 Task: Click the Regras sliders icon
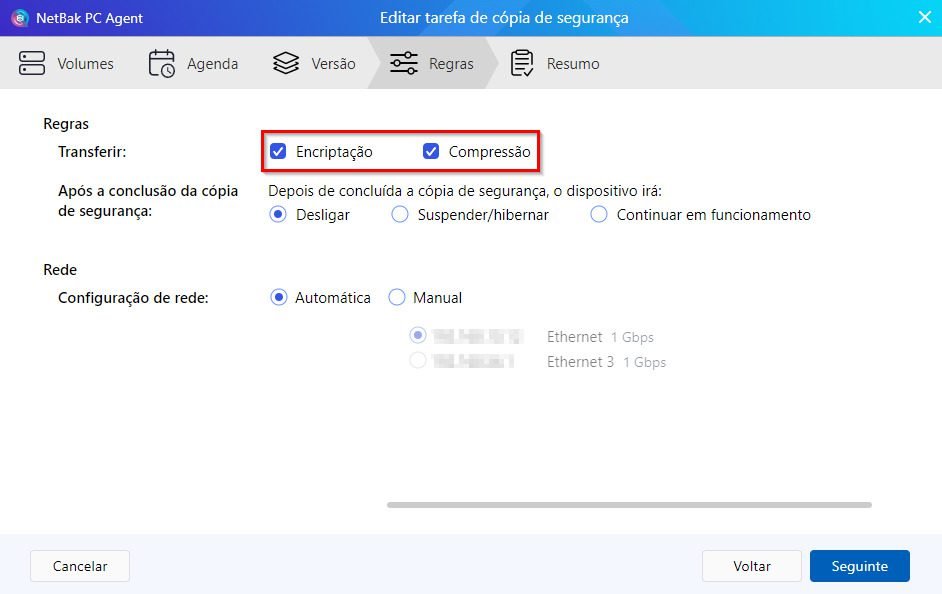(404, 63)
